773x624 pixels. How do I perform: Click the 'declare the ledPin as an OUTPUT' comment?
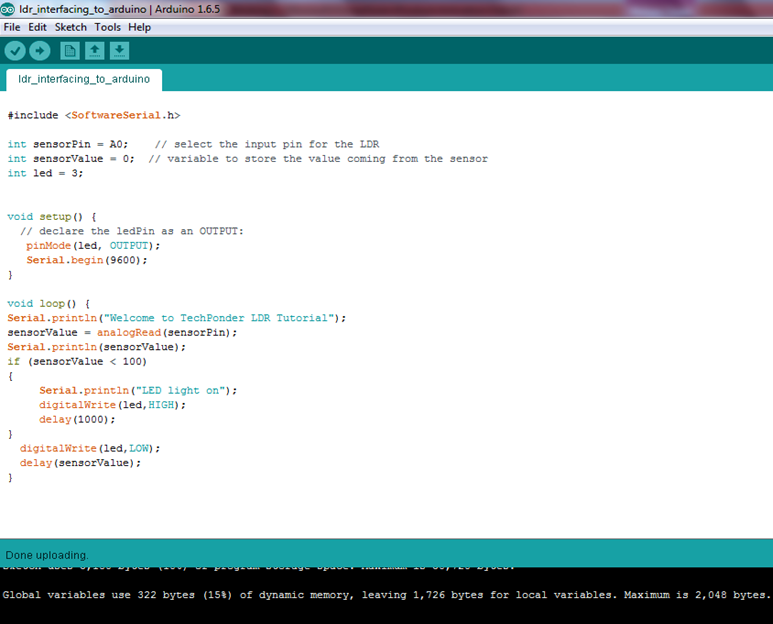click(132, 231)
